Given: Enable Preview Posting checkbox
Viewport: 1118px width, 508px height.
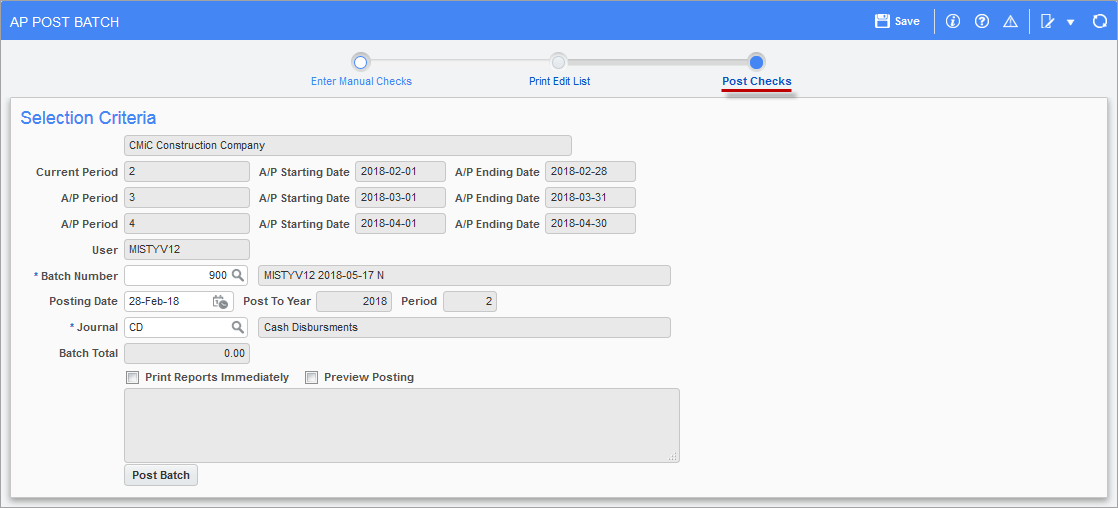Looking at the screenshot, I should [311, 377].
